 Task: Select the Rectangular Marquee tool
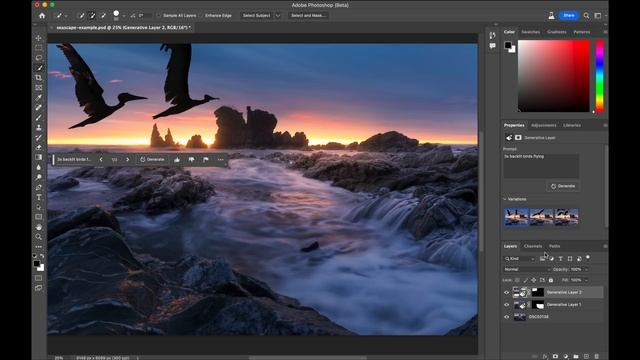[x=39, y=48]
